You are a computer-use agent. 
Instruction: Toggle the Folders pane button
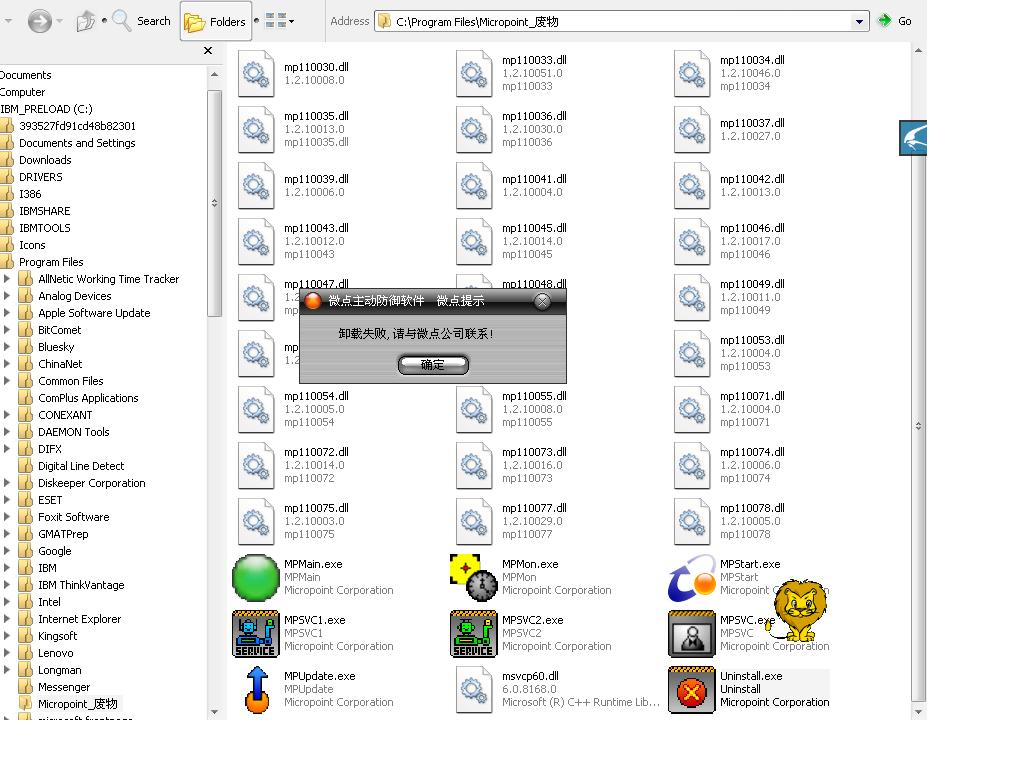(216, 22)
